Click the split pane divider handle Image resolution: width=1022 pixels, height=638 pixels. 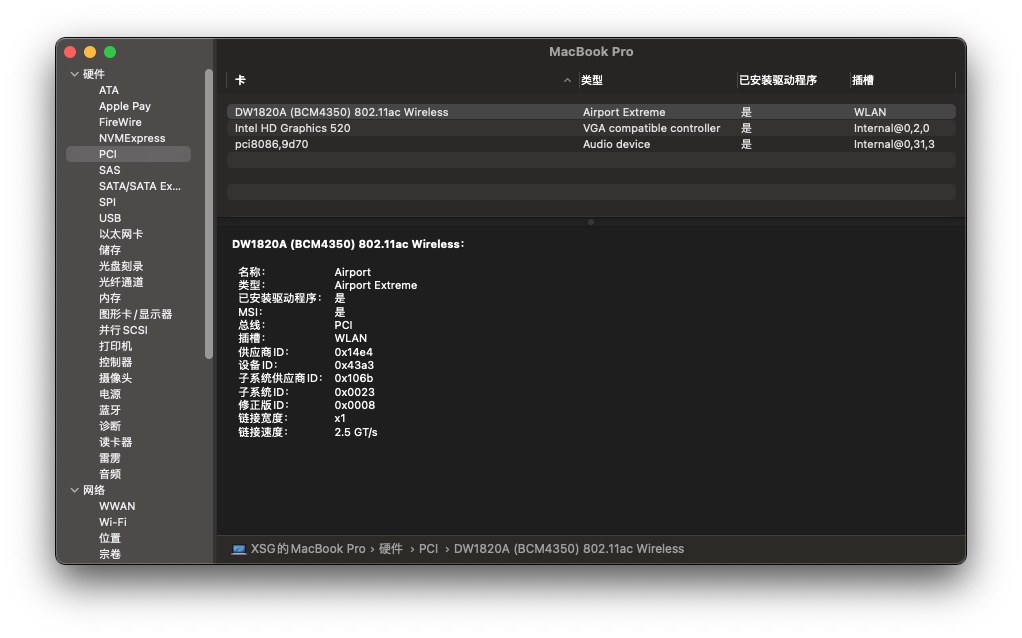pos(591,222)
